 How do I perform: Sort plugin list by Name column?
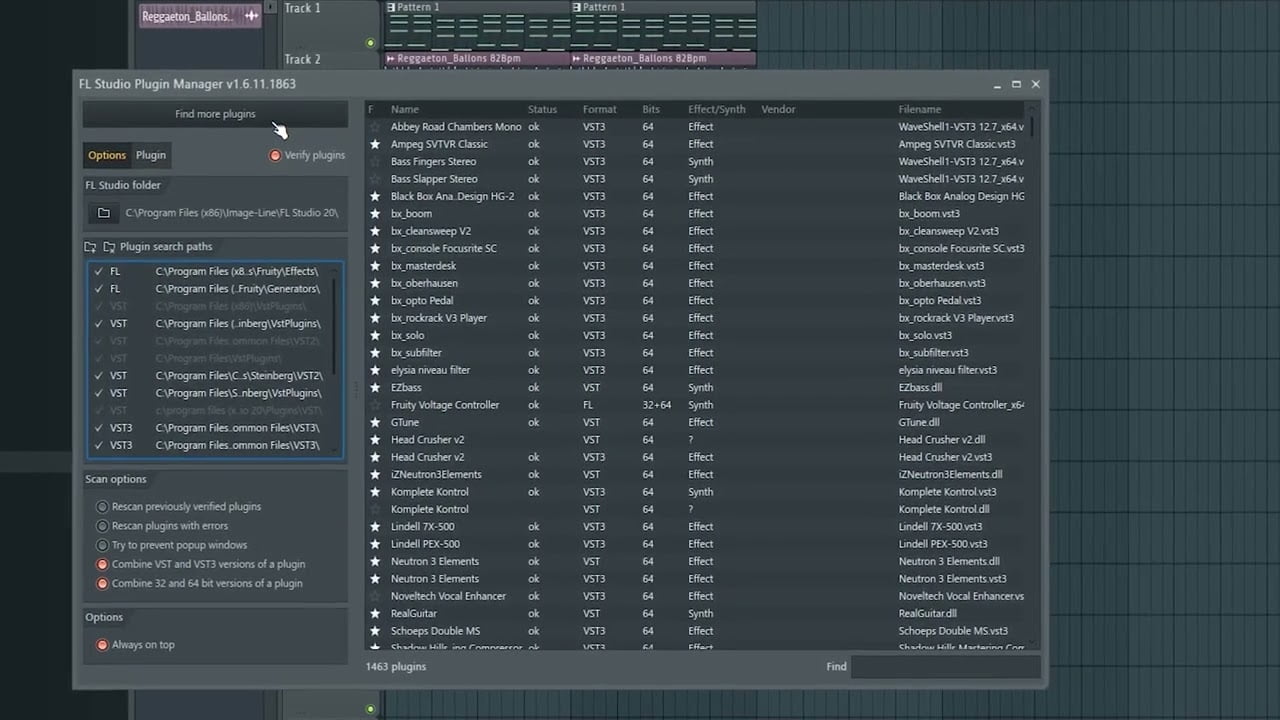[405, 109]
